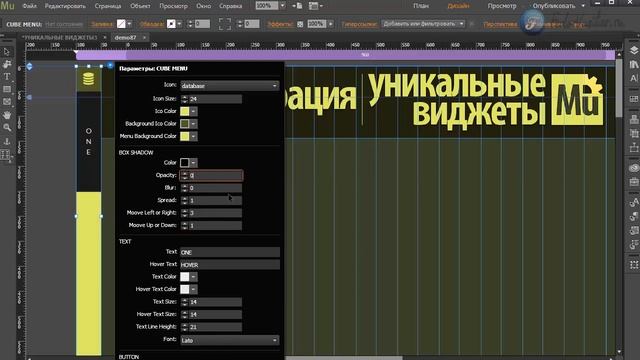Viewport: 640px width, 360px height.
Task: Open the Заливка fill link
Action: pos(102,24)
